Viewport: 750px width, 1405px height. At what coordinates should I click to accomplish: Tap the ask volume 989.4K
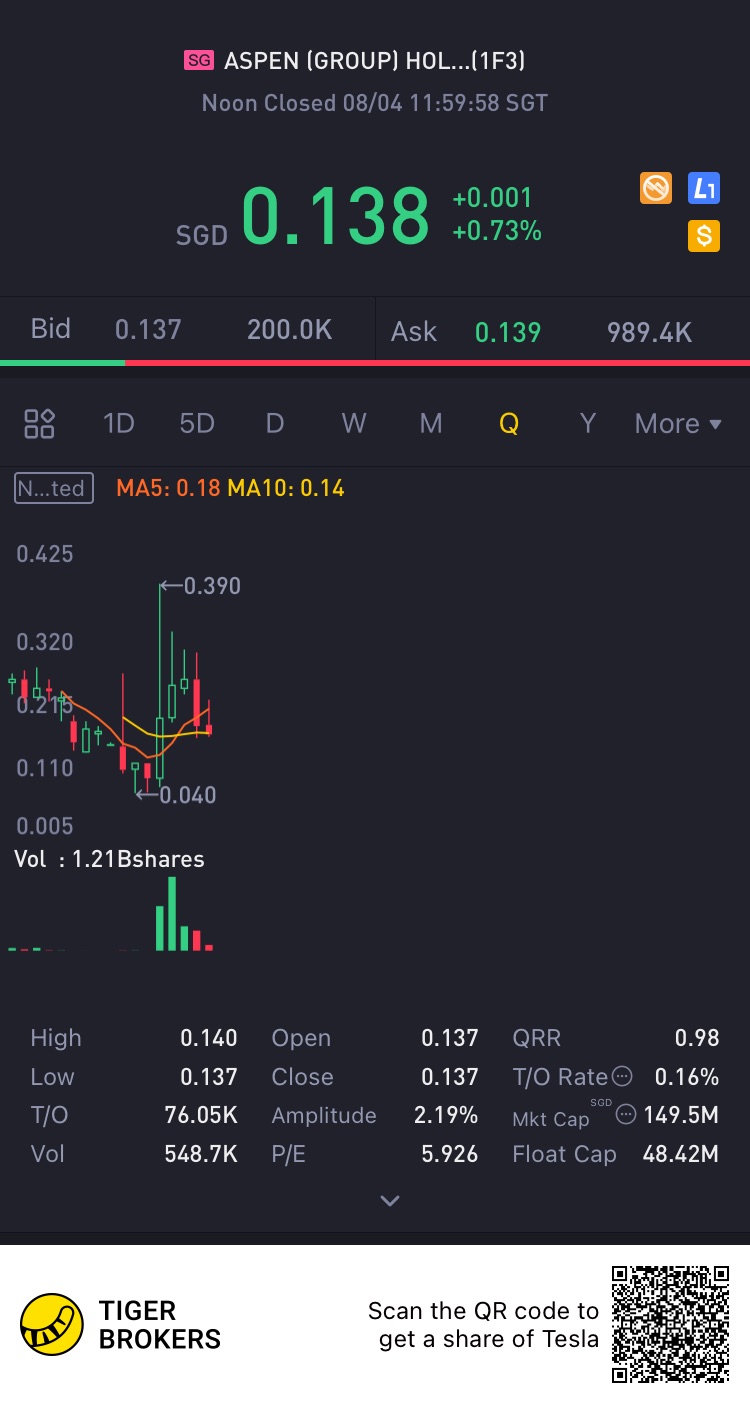650,332
